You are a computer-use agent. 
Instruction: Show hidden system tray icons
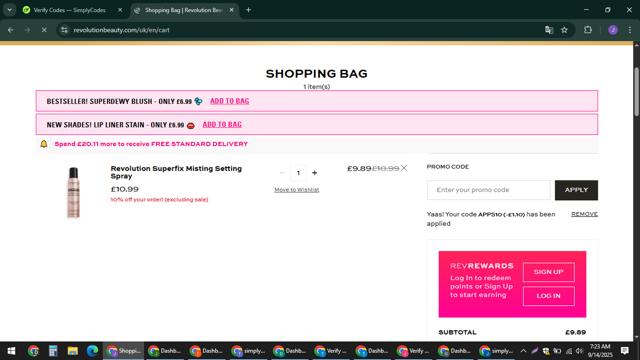(523, 351)
